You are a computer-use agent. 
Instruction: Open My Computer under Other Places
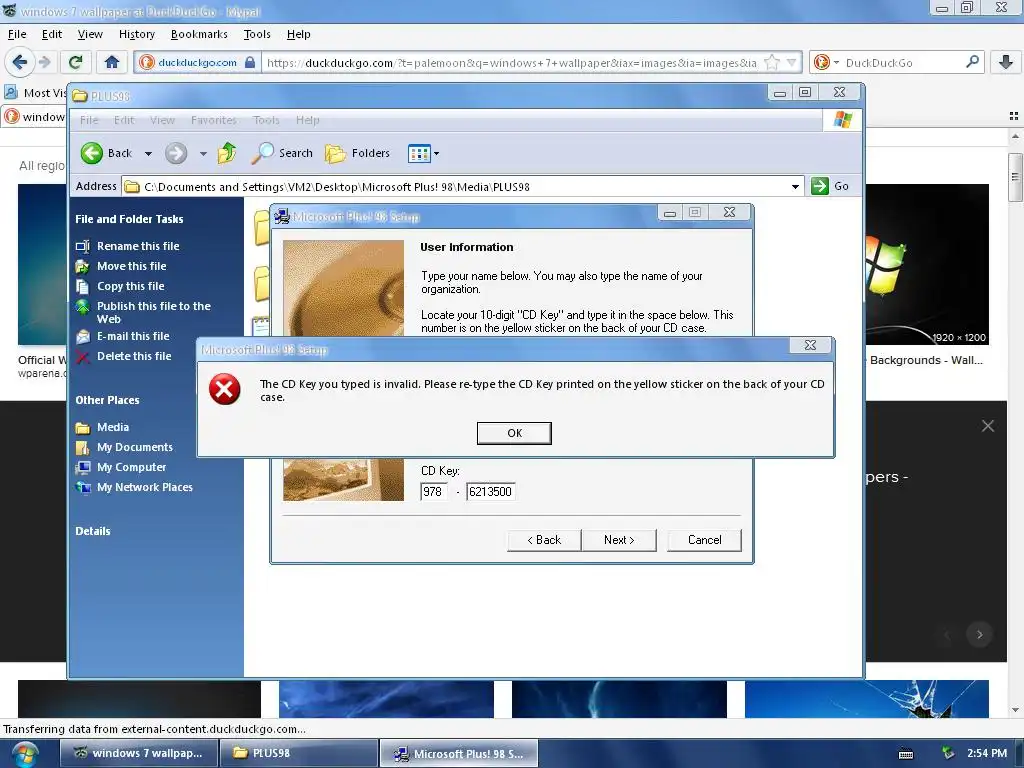pos(131,467)
